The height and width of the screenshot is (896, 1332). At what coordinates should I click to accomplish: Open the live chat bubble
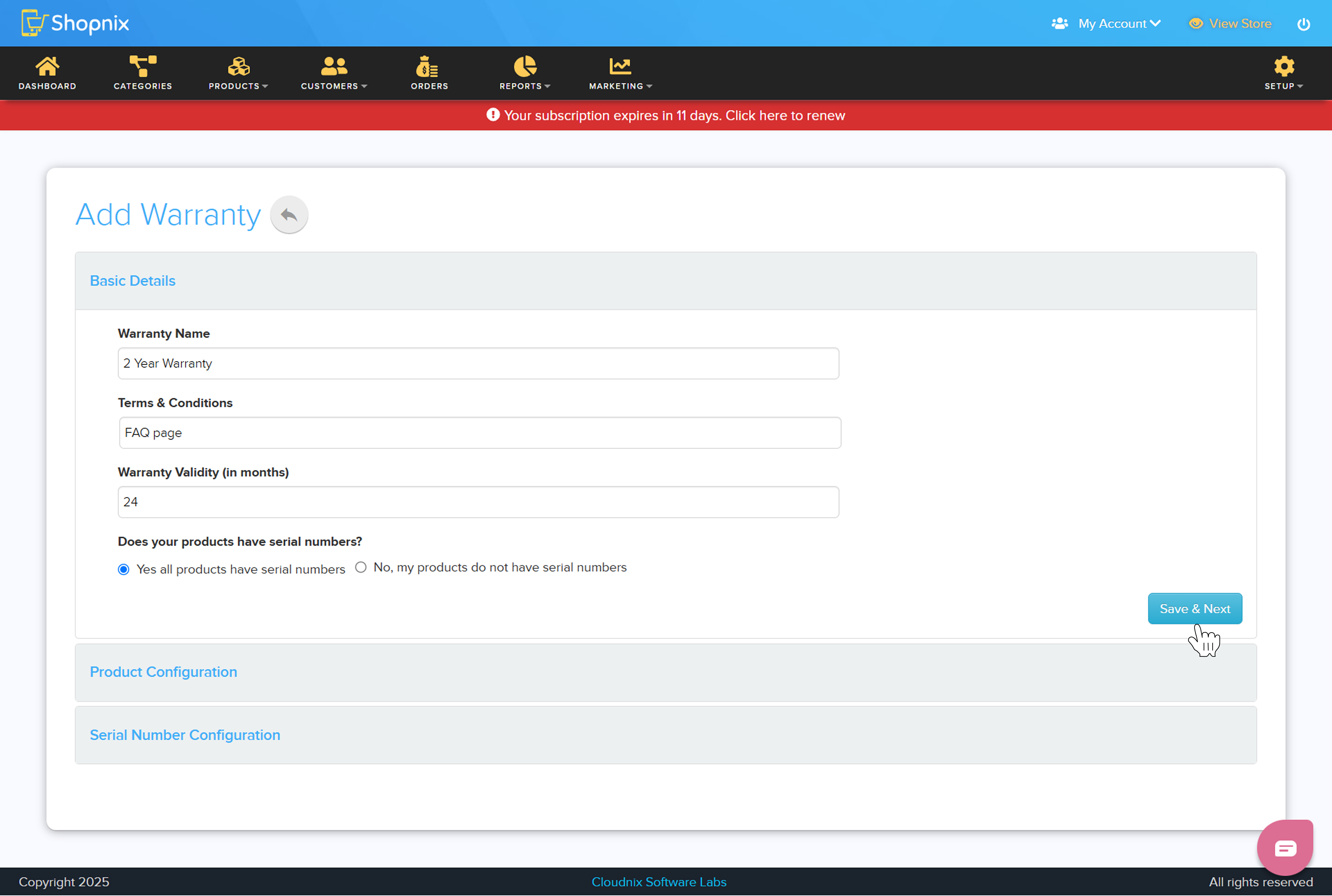click(1285, 847)
